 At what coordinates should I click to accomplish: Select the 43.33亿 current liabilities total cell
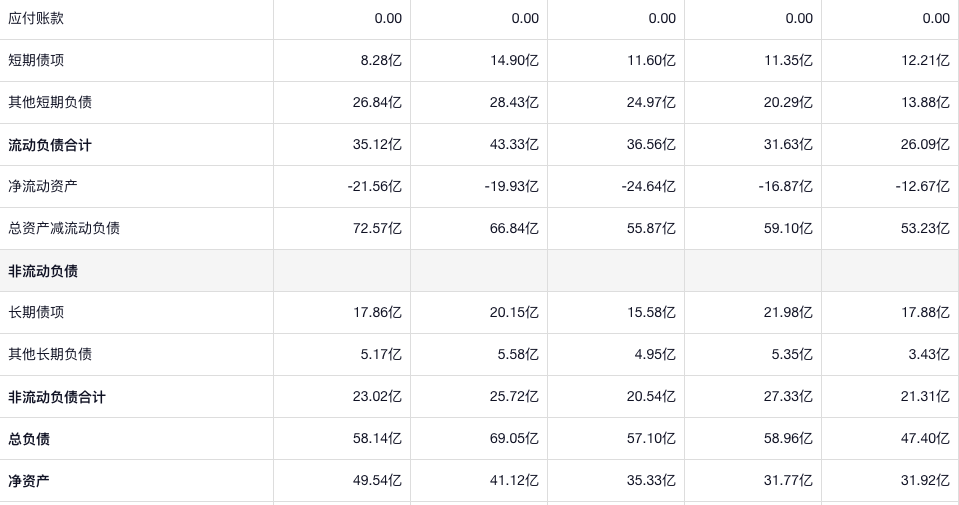coord(514,145)
